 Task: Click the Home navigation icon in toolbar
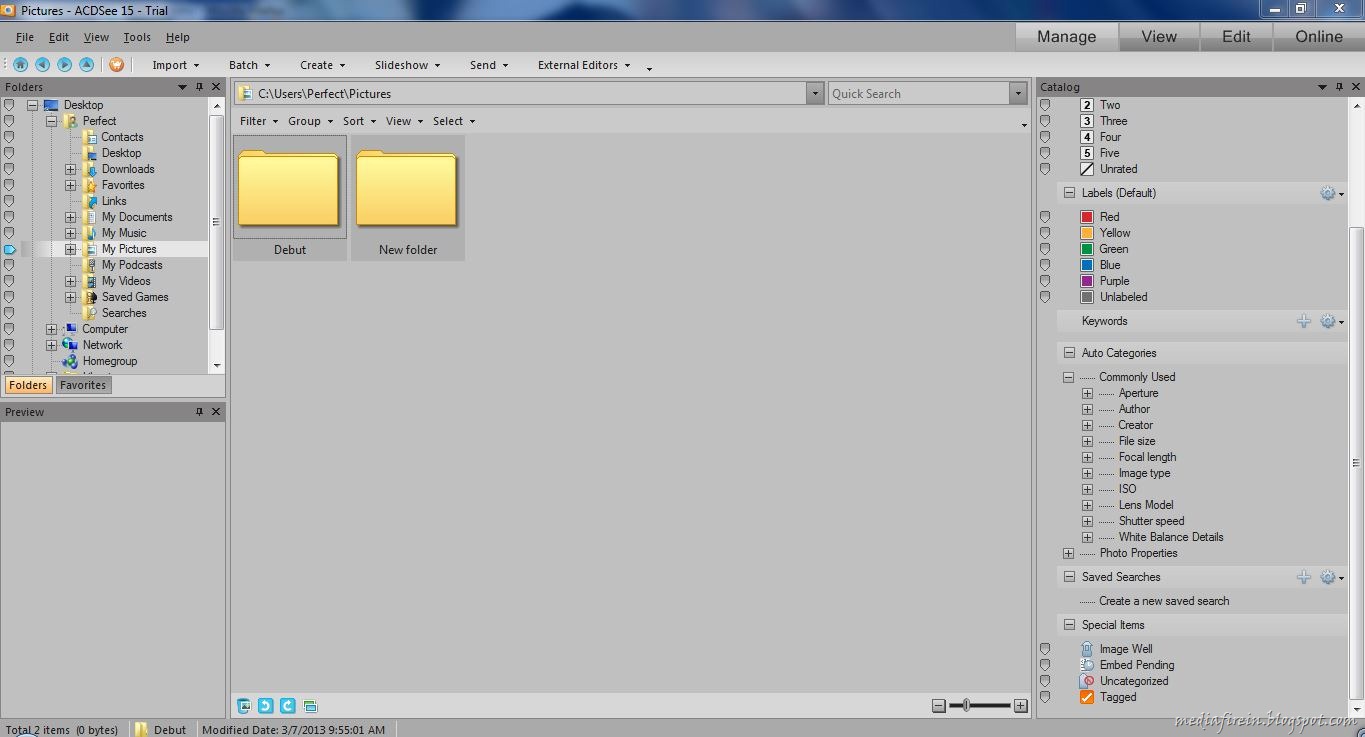[20, 65]
